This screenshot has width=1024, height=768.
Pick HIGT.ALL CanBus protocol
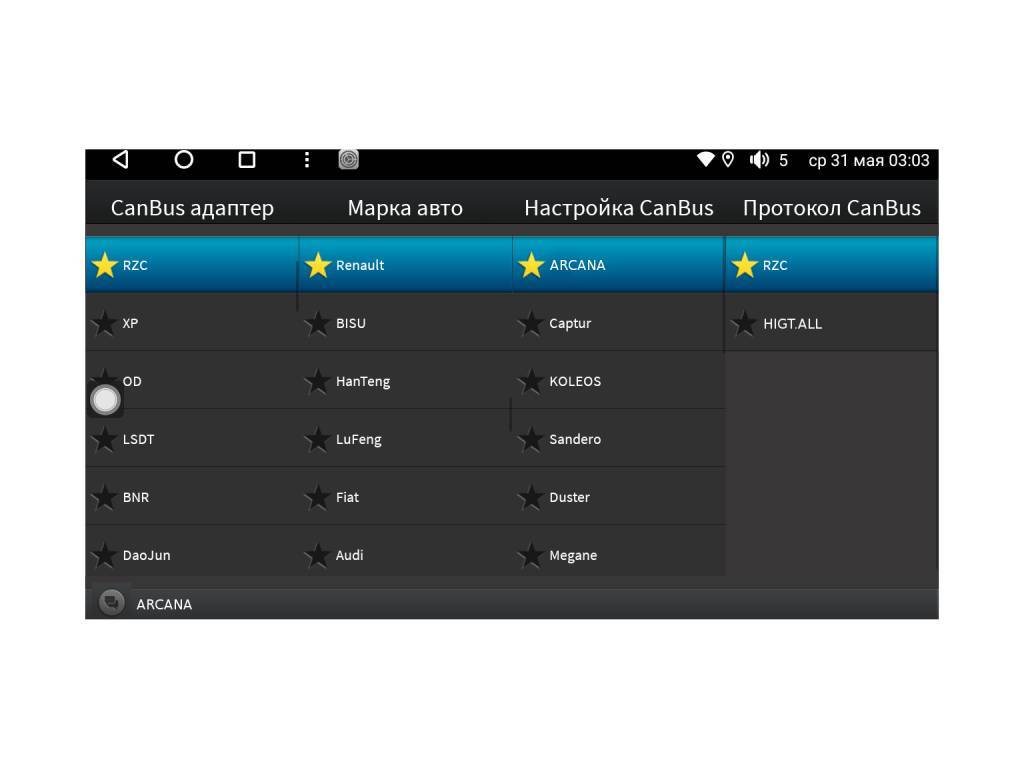coord(831,323)
